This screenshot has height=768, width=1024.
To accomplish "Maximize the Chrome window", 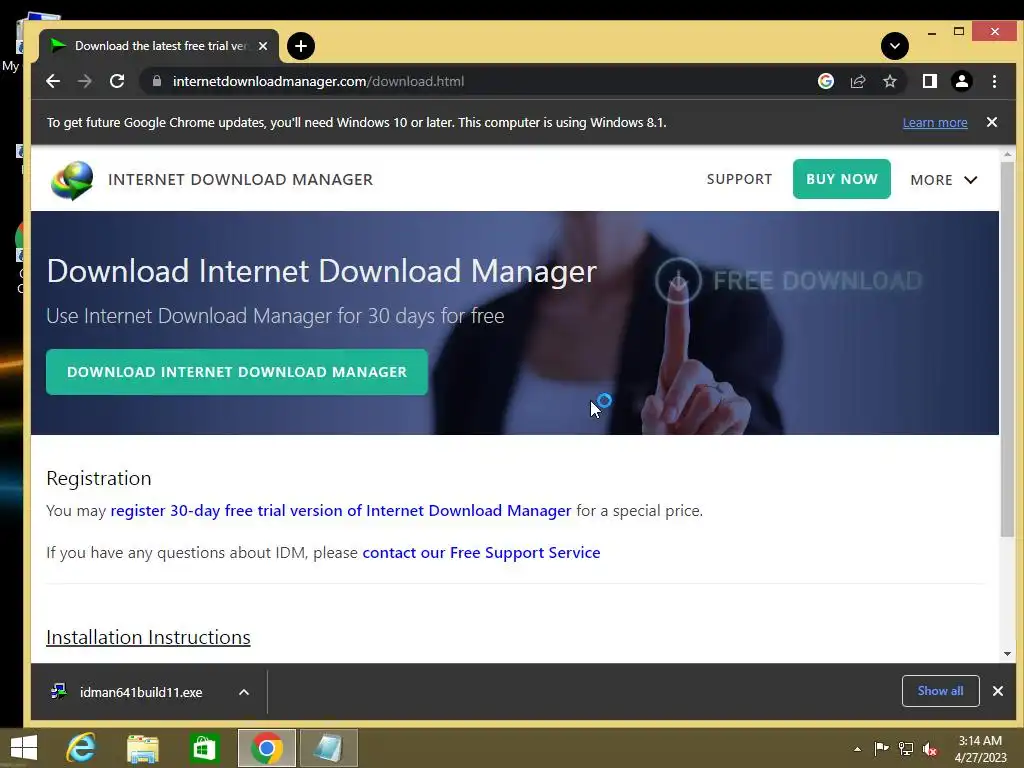I will point(959,31).
